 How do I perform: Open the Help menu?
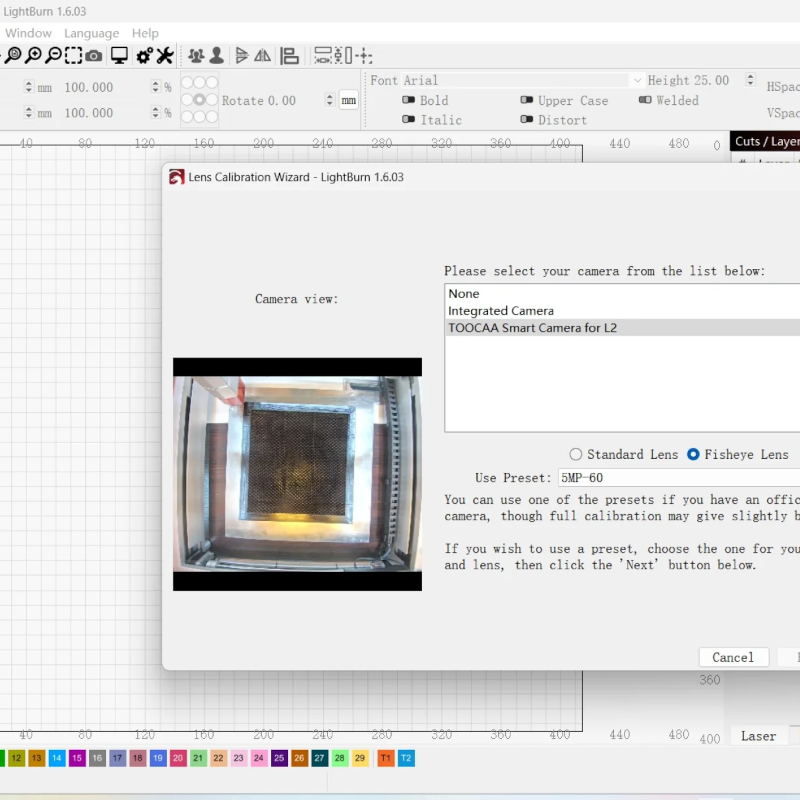tap(145, 33)
